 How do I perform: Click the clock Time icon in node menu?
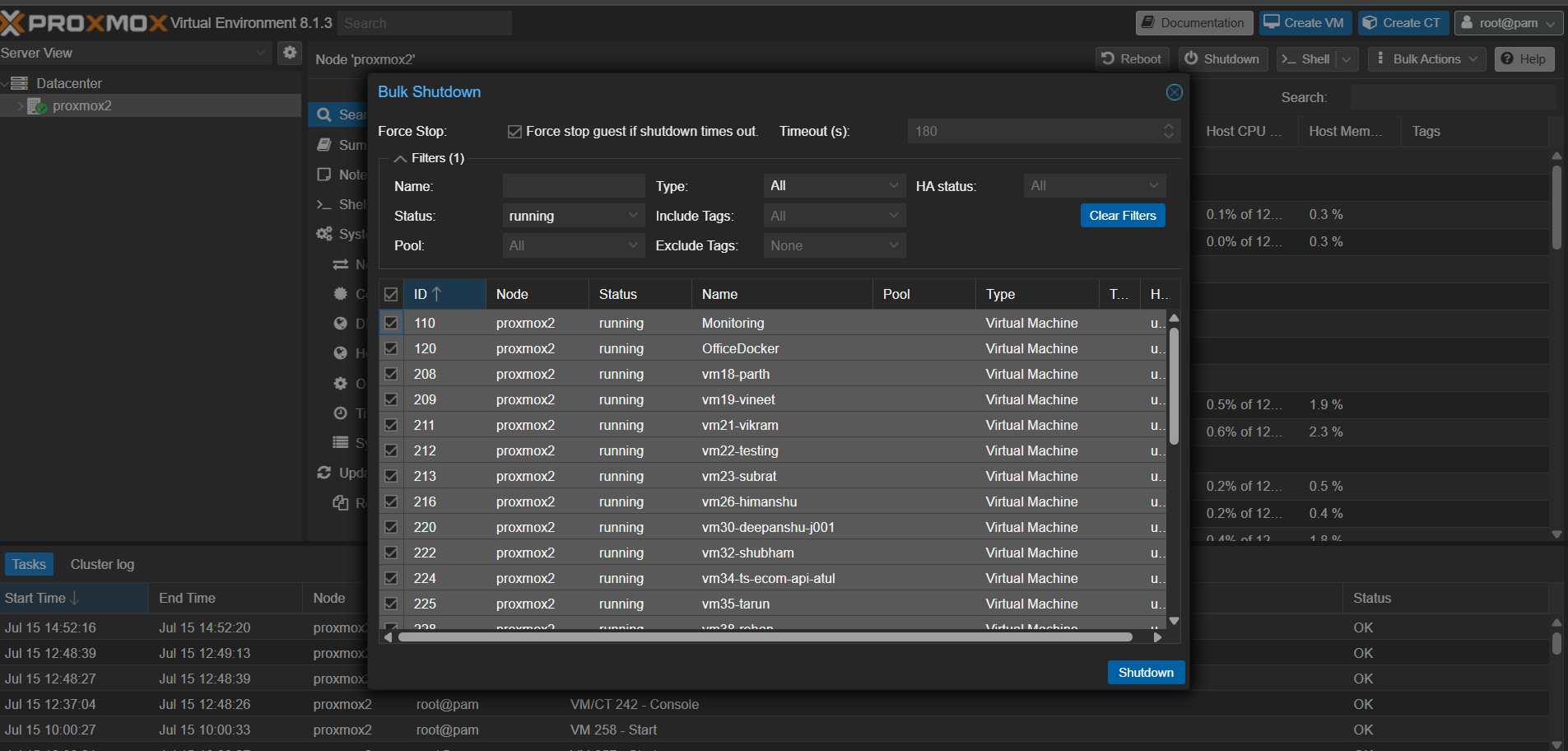pos(340,413)
